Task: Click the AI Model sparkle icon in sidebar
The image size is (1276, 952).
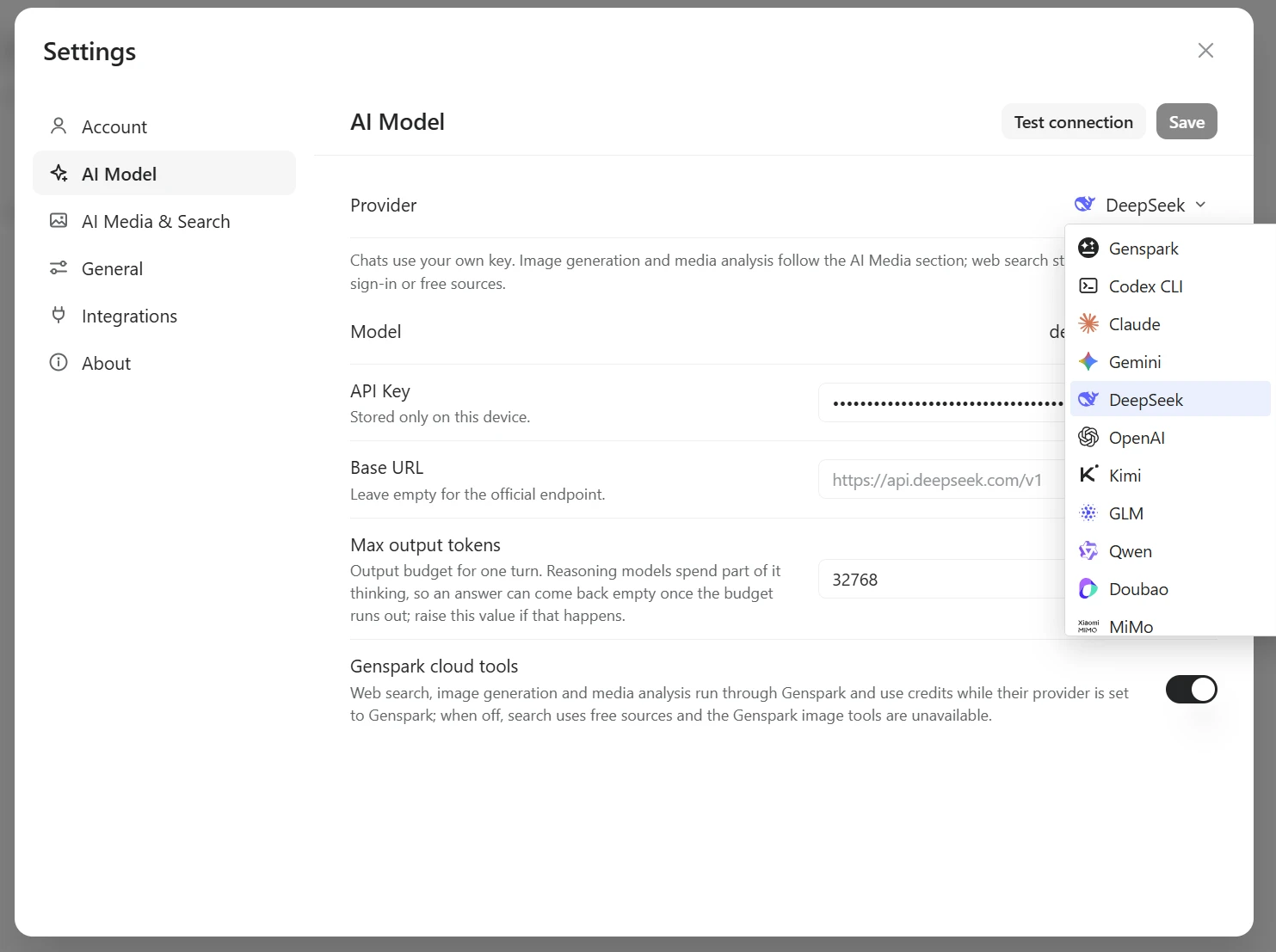Action: click(59, 174)
